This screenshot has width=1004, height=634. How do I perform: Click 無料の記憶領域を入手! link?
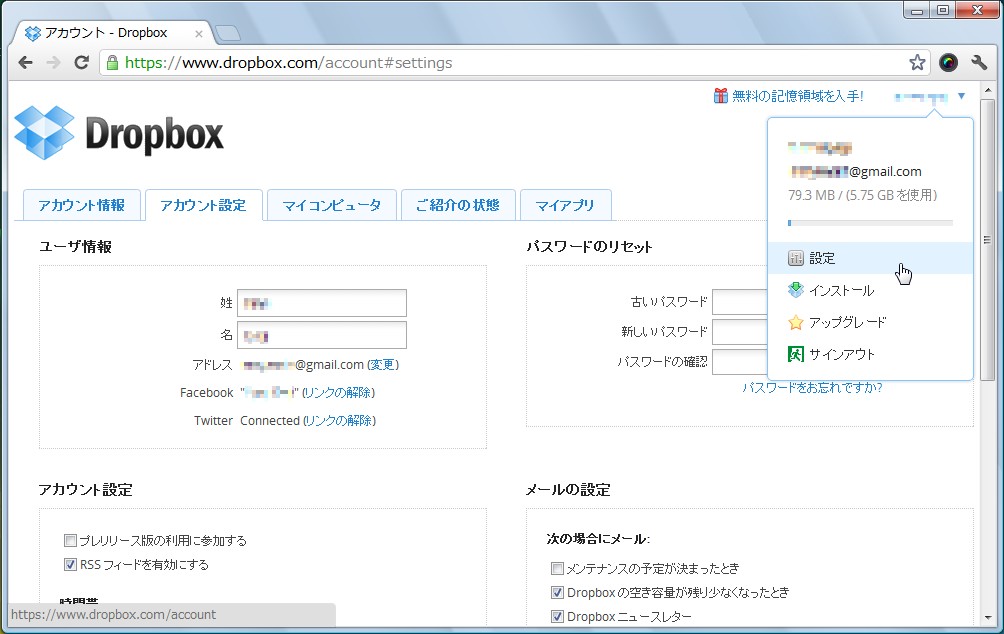pos(798,96)
